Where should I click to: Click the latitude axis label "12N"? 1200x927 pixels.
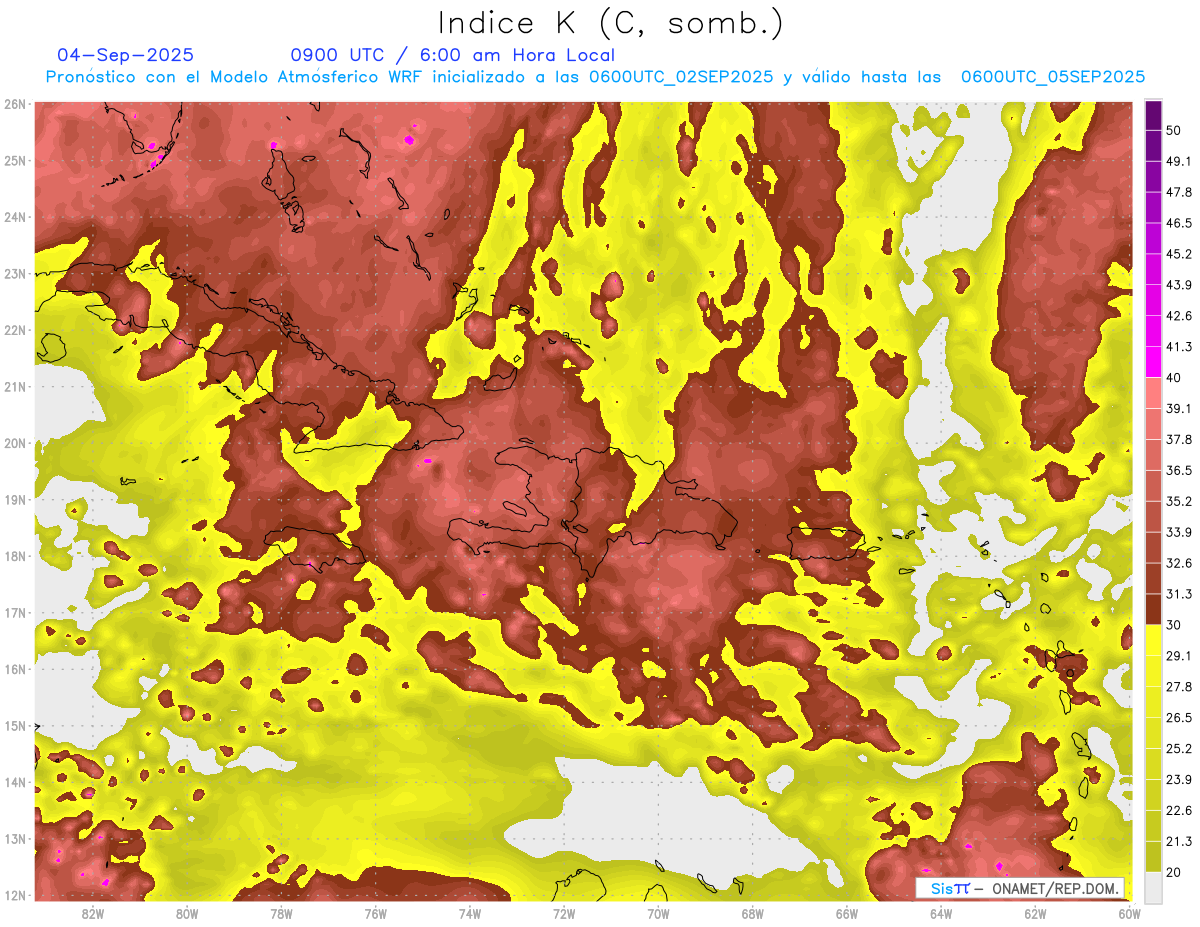pyautogui.click(x=14, y=895)
